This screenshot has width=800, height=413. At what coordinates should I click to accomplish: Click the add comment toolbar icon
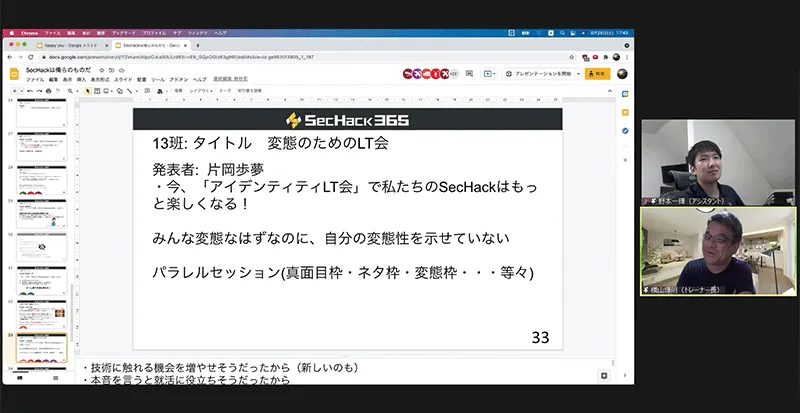[147, 91]
